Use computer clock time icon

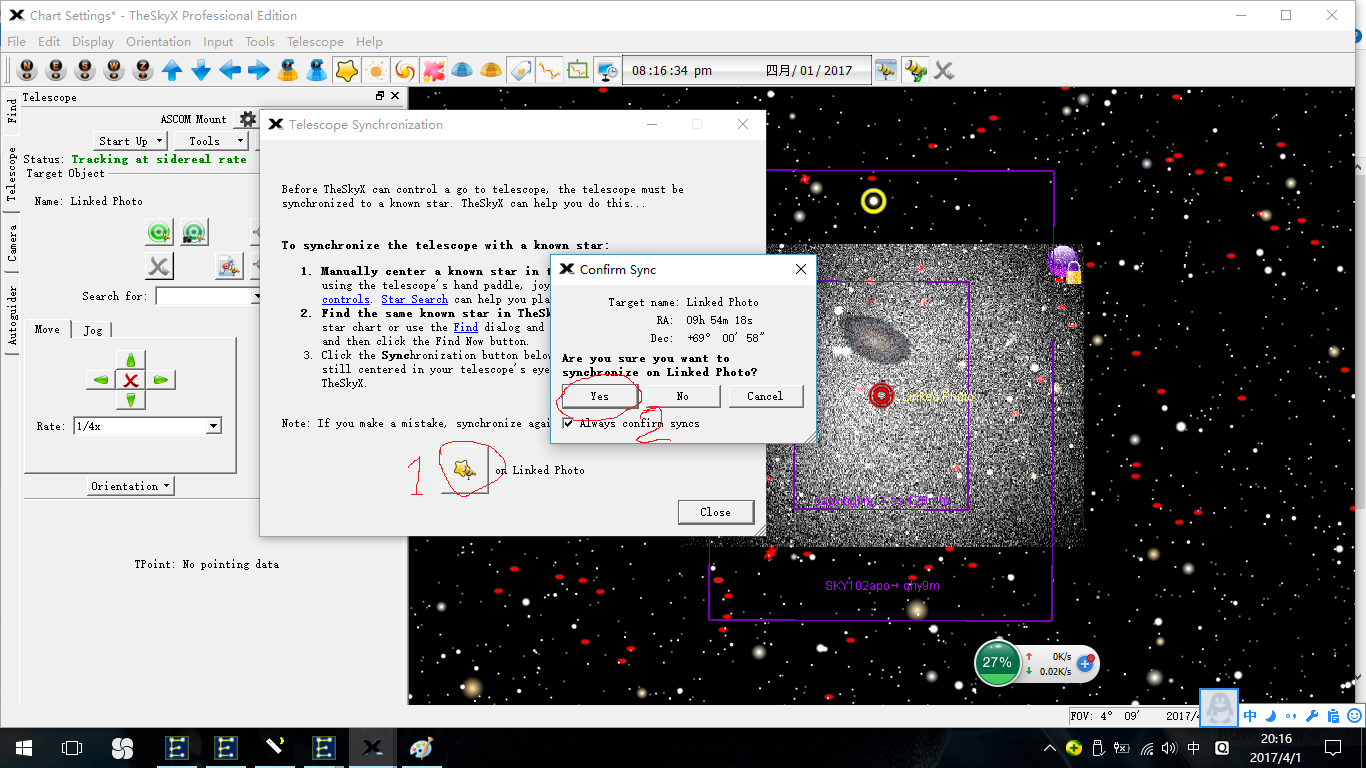[606, 70]
